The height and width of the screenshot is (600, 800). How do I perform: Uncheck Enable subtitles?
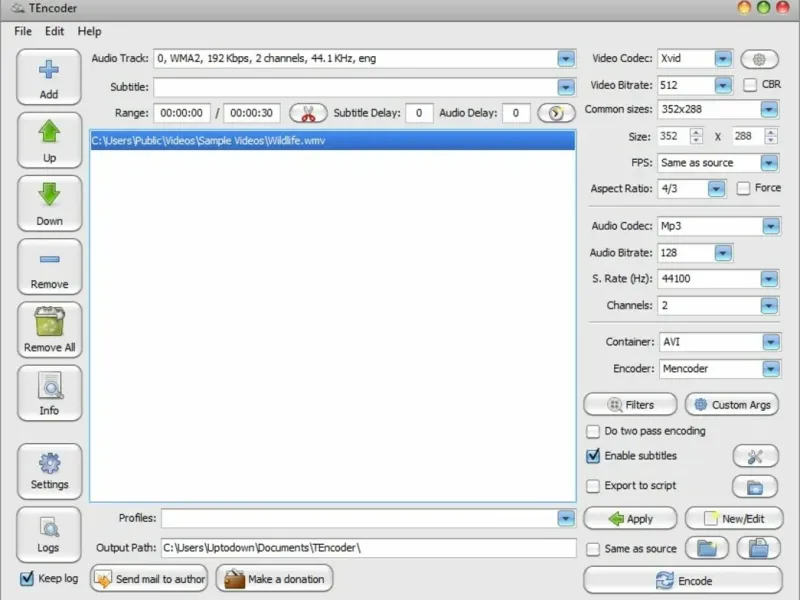tap(593, 456)
